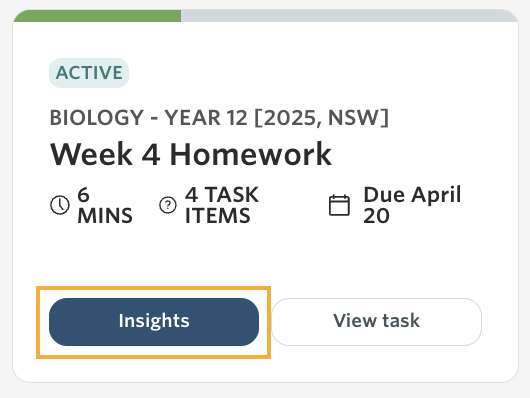Click the green completed portion of progress bar
Viewport: 530px width, 398px height.
97,16
